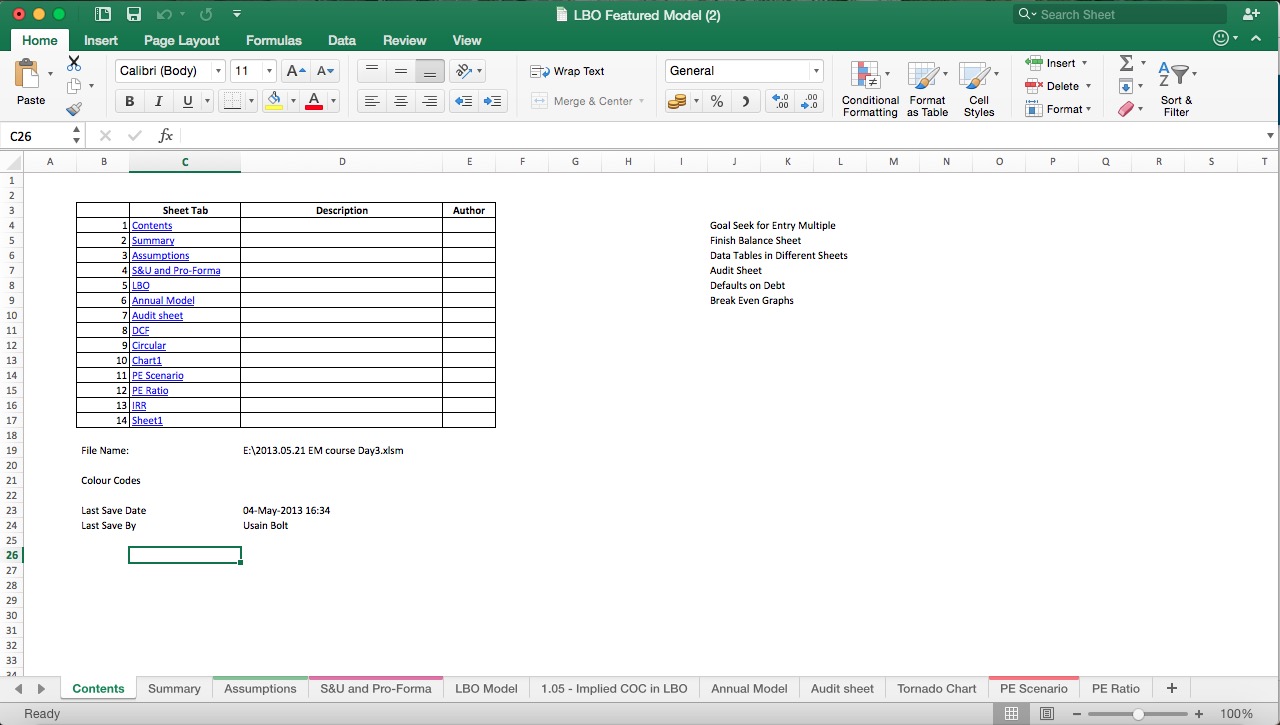Open the font color swatch picker

point(332,101)
